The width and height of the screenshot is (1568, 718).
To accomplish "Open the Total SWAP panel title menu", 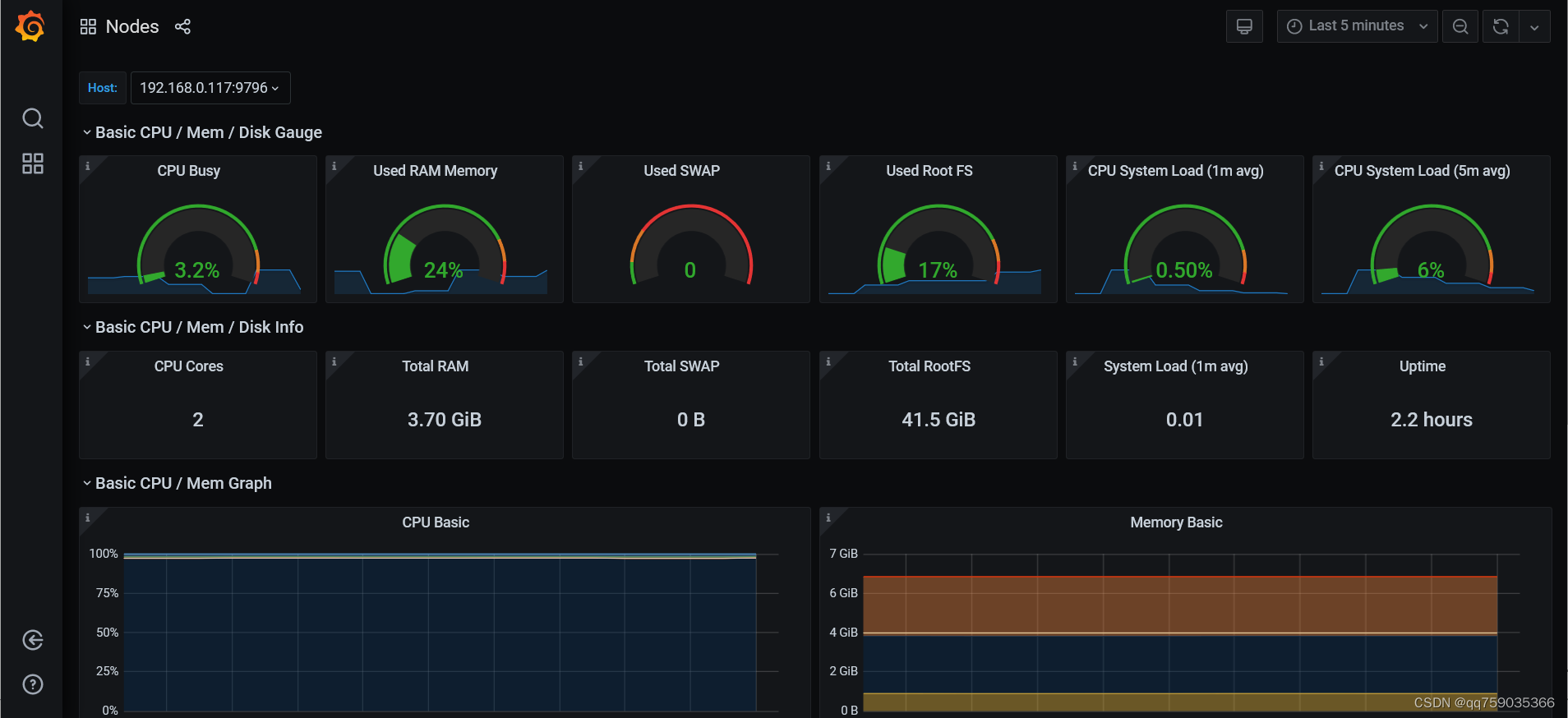I will pos(682,366).
